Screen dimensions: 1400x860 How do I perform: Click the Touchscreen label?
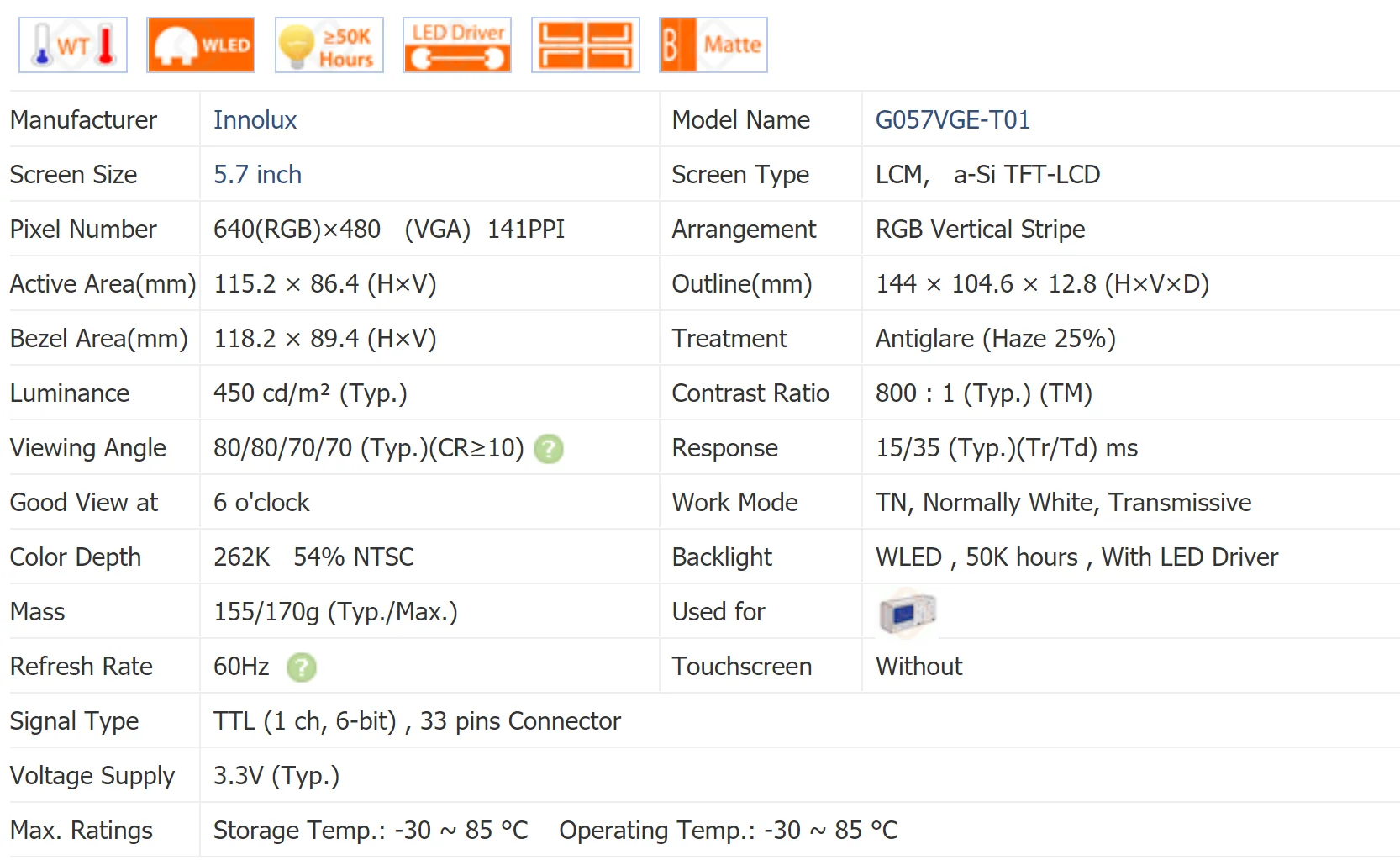coord(742,667)
